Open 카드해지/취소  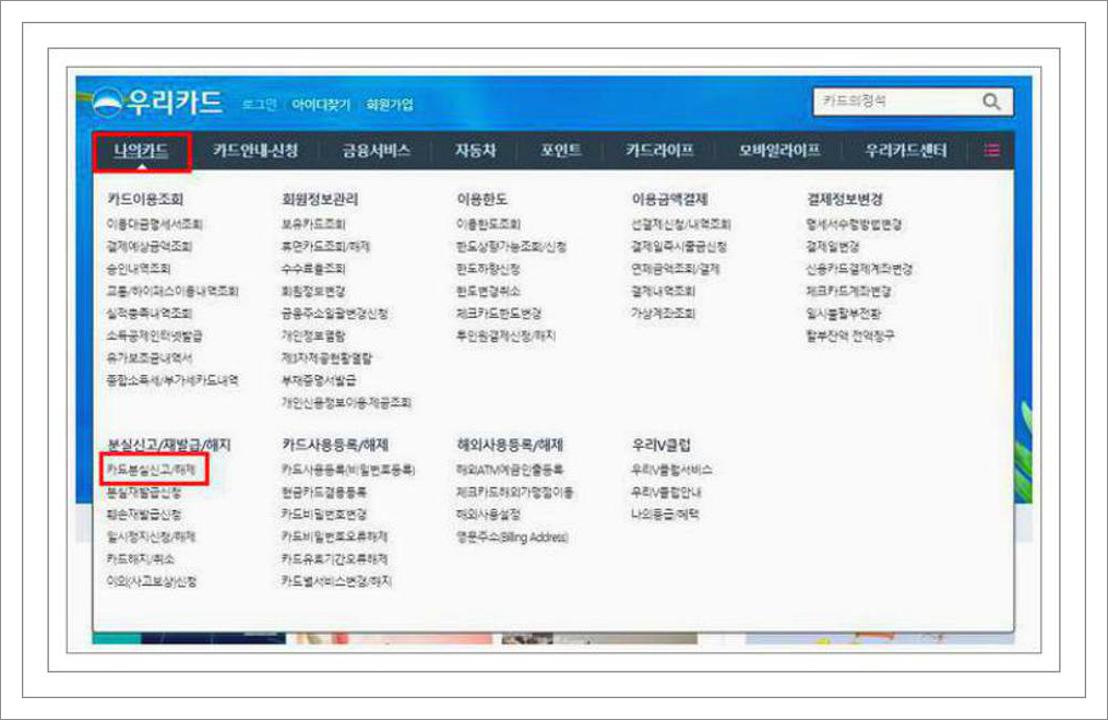coord(140,559)
